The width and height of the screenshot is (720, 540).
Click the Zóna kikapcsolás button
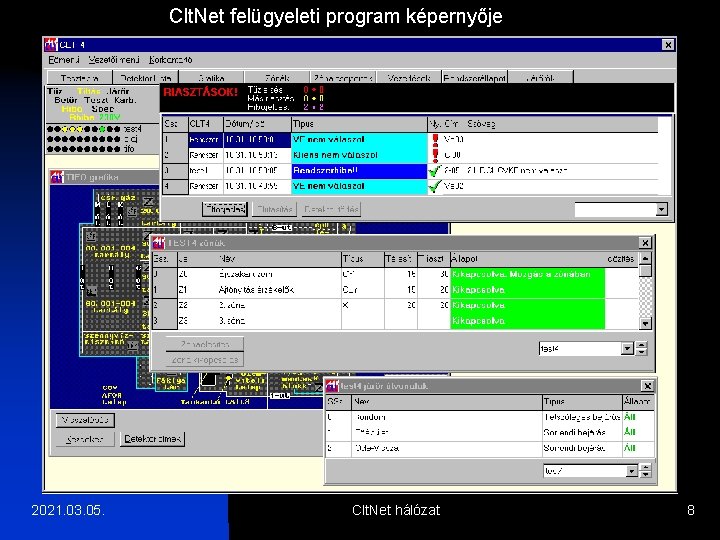tap(204, 360)
